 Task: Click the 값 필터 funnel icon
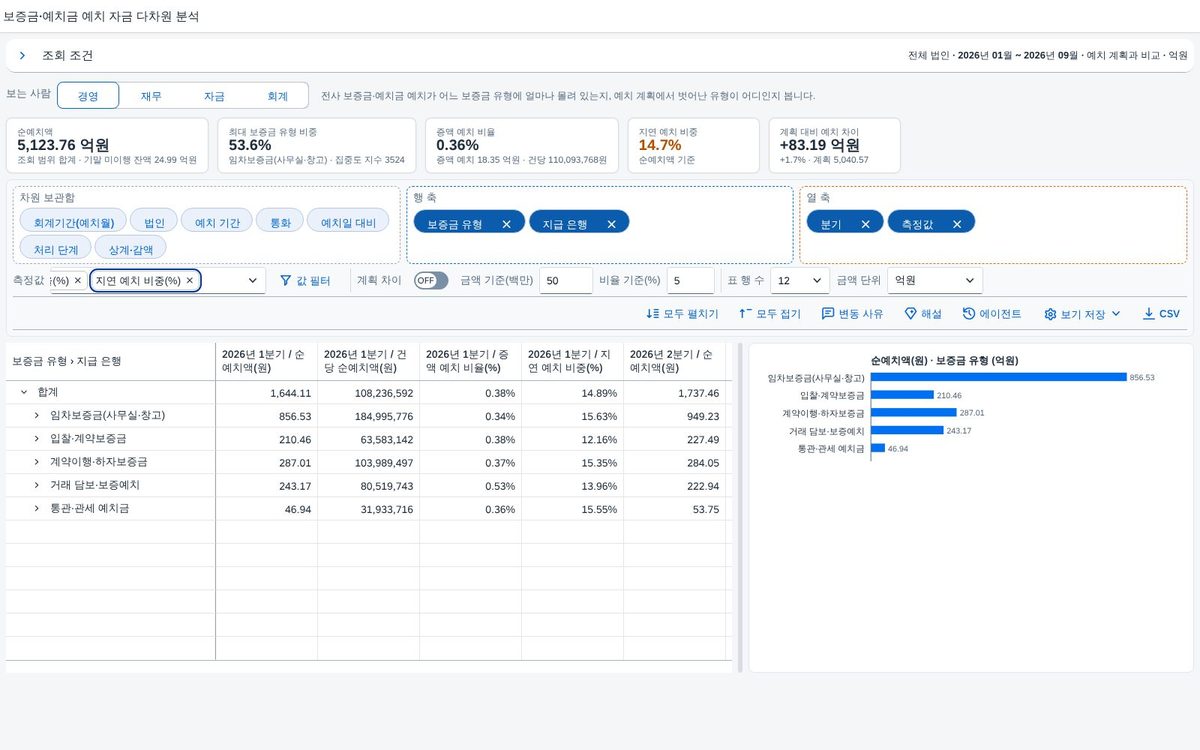point(286,281)
